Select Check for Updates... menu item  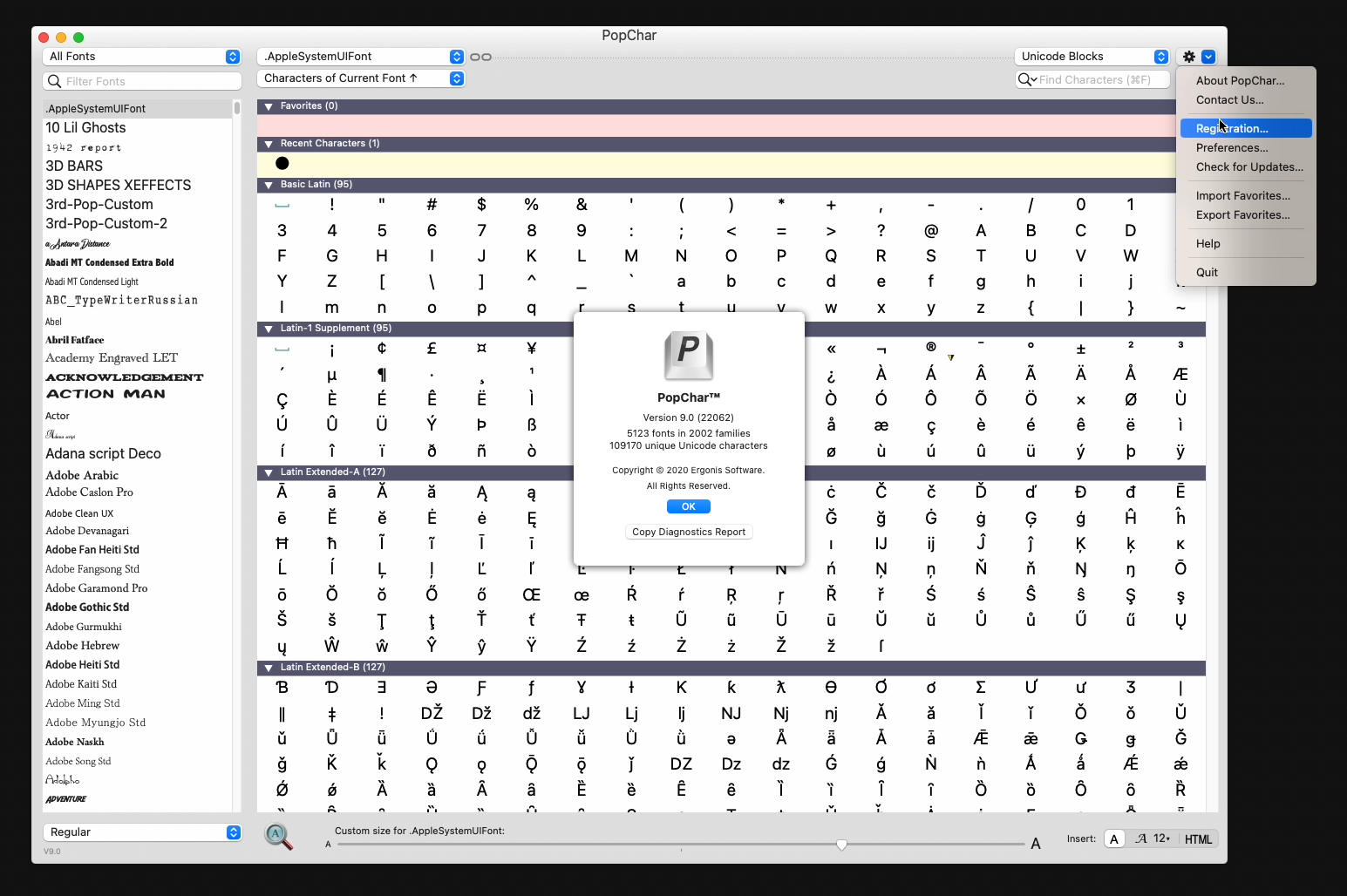(1248, 167)
